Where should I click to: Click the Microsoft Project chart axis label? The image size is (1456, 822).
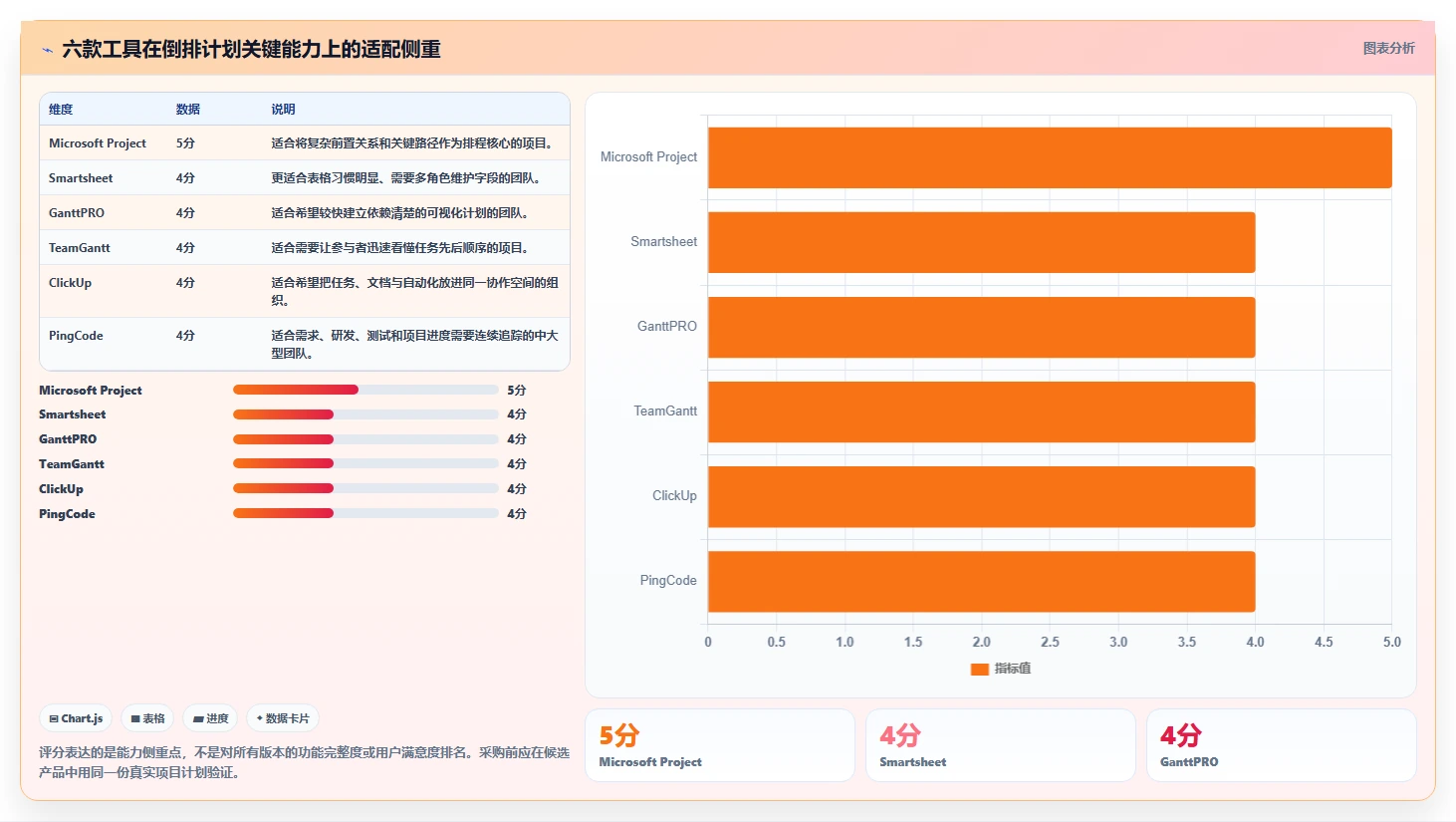pyautogui.click(x=648, y=157)
